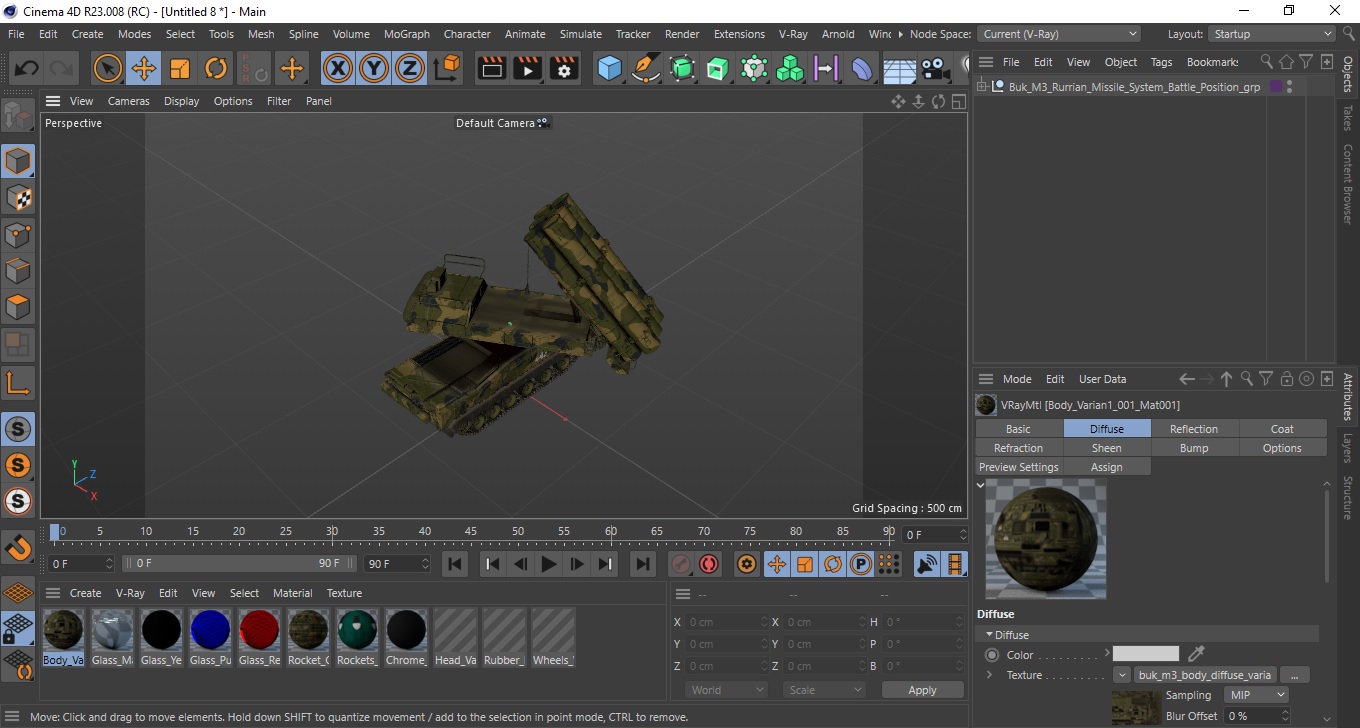Open the Simulate menu
This screenshot has height=728, width=1360.
(x=581, y=34)
